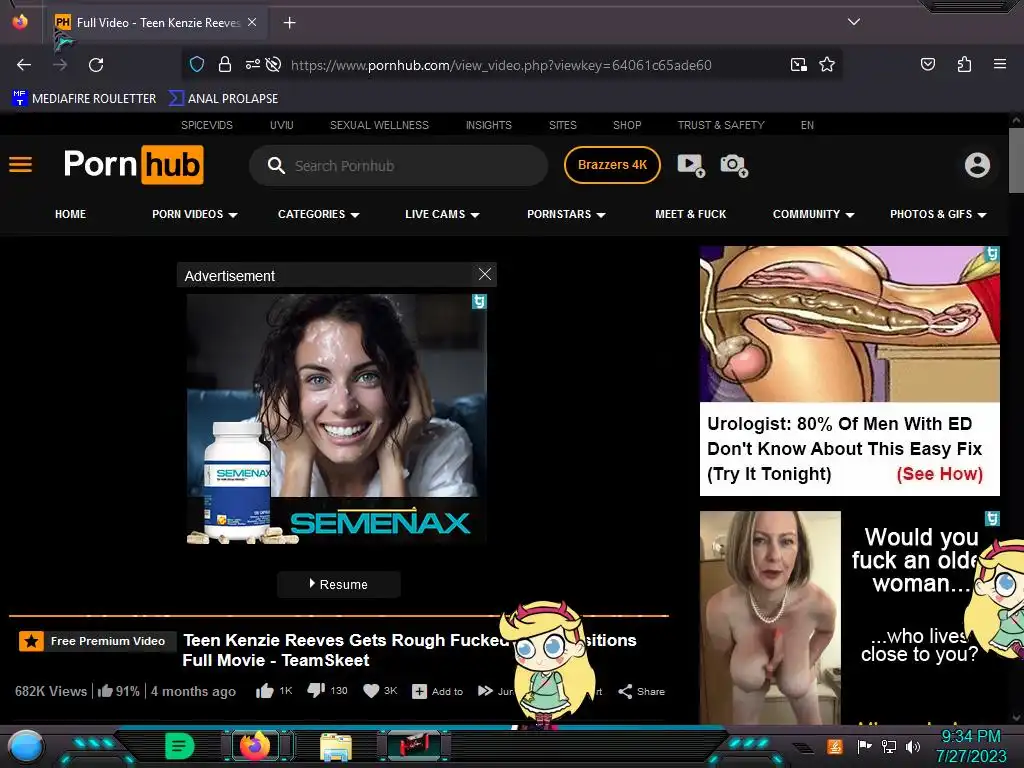This screenshot has width=1024, height=768.
Task: Open the Firefox extensions puzzle icon
Action: (x=964, y=64)
